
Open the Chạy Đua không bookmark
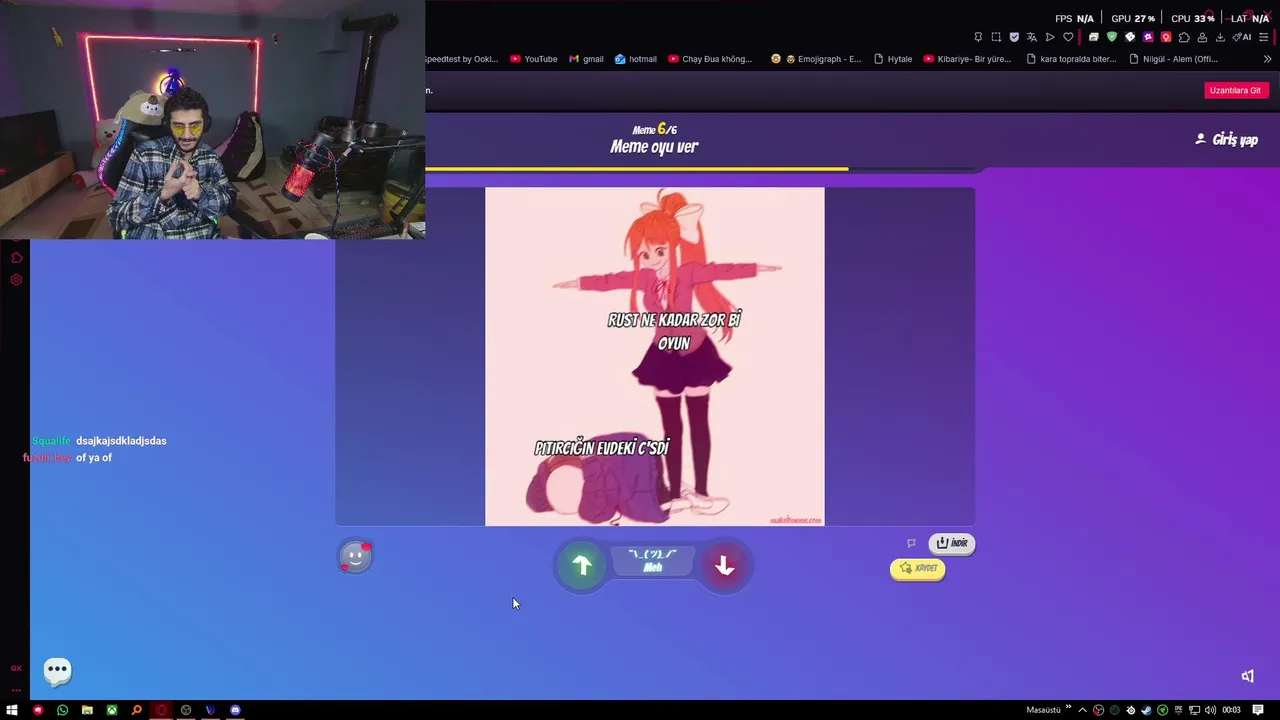click(710, 59)
